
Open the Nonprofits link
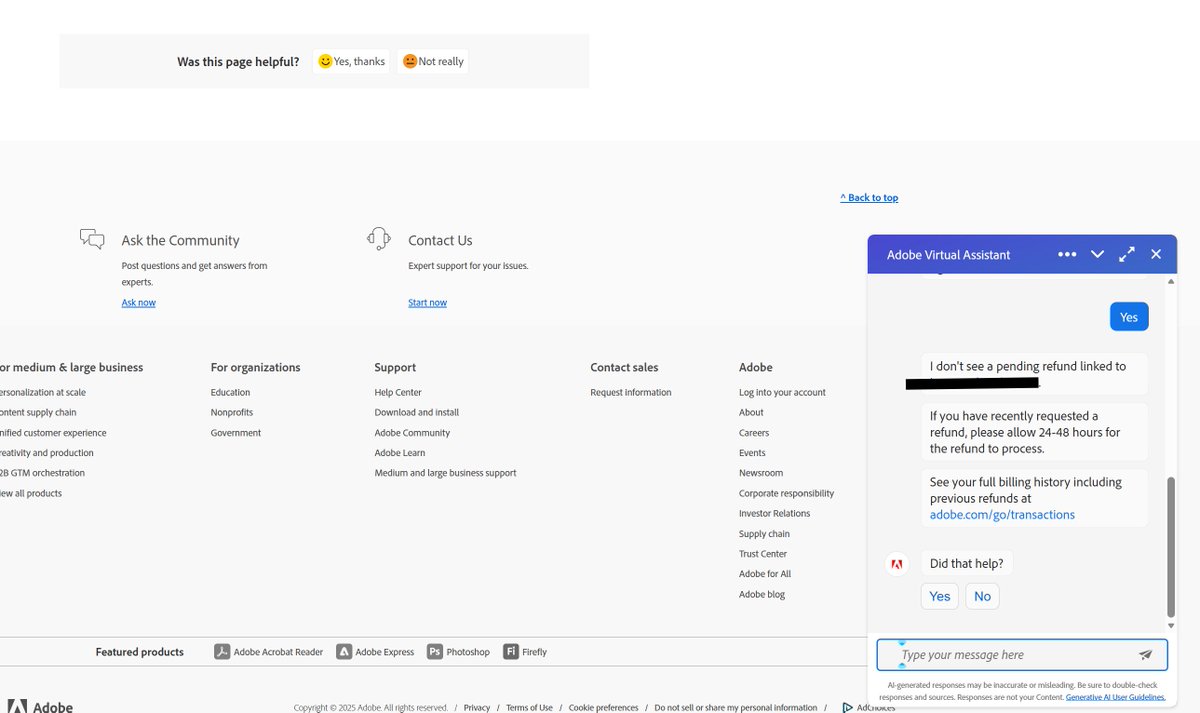pyautogui.click(x=232, y=413)
